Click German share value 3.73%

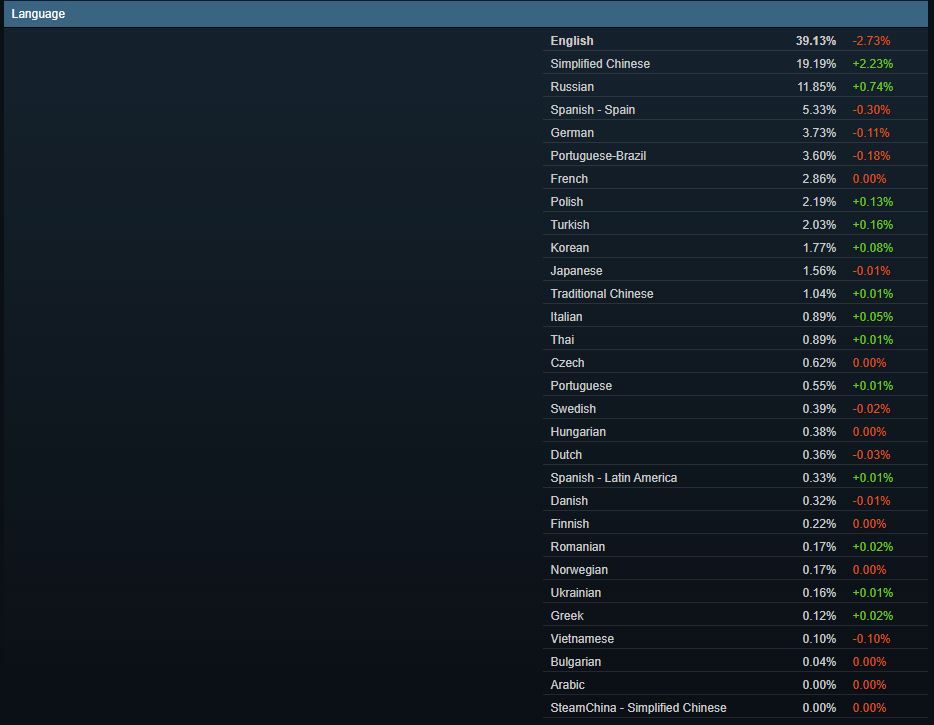819,133
